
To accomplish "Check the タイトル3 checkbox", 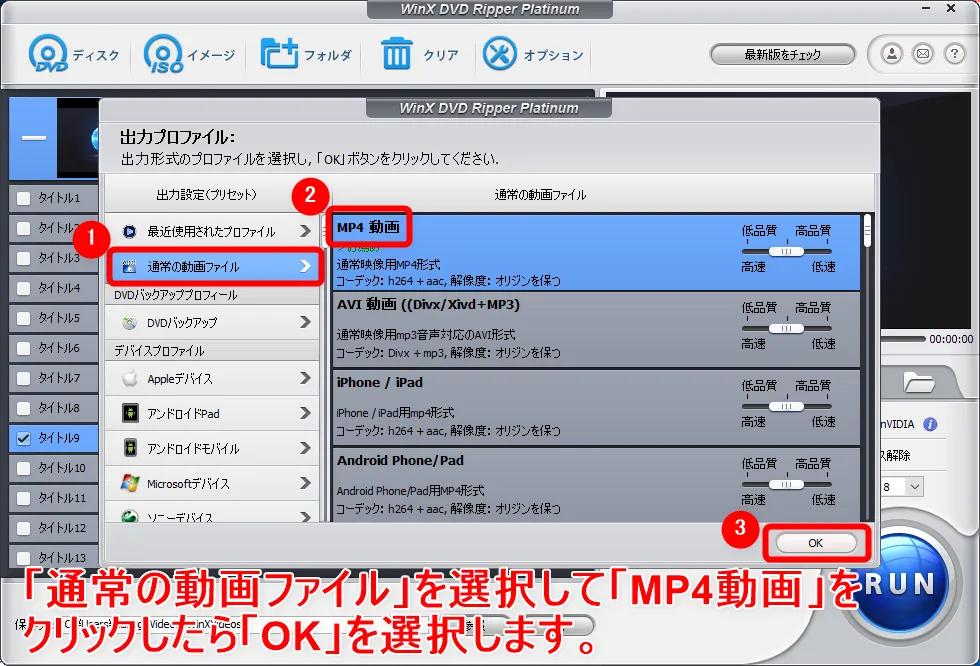I will coord(23,258).
